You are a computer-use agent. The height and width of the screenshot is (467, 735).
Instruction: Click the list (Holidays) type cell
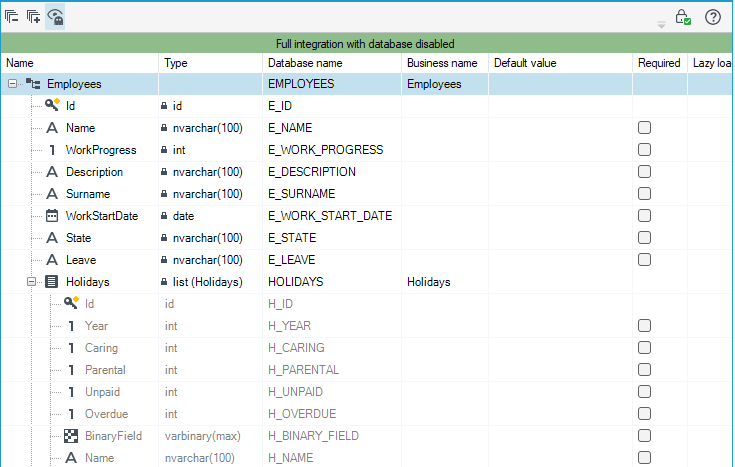click(x=210, y=282)
